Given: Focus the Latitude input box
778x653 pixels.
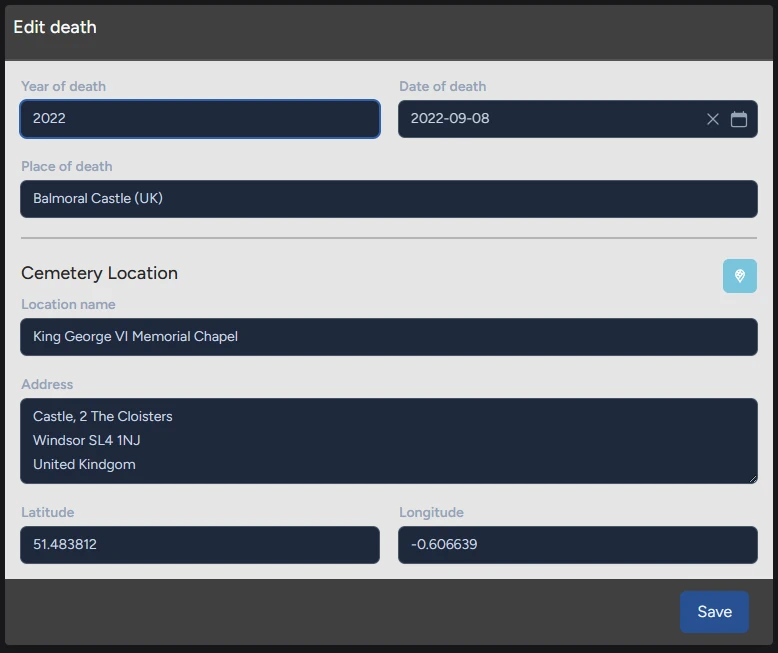Looking at the screenshot, I should (x=200, y=545).
